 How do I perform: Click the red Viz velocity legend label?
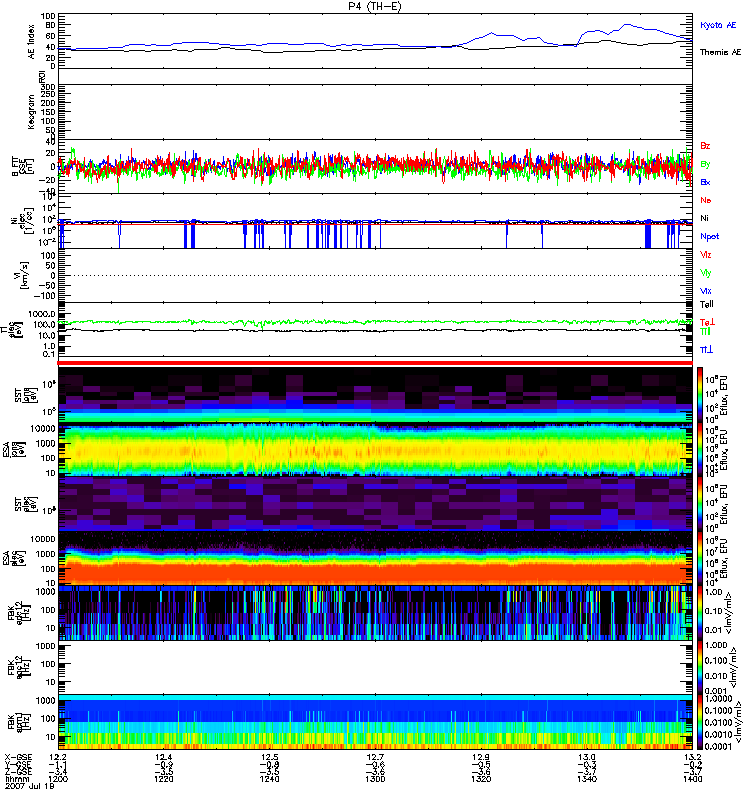(706, 255)
